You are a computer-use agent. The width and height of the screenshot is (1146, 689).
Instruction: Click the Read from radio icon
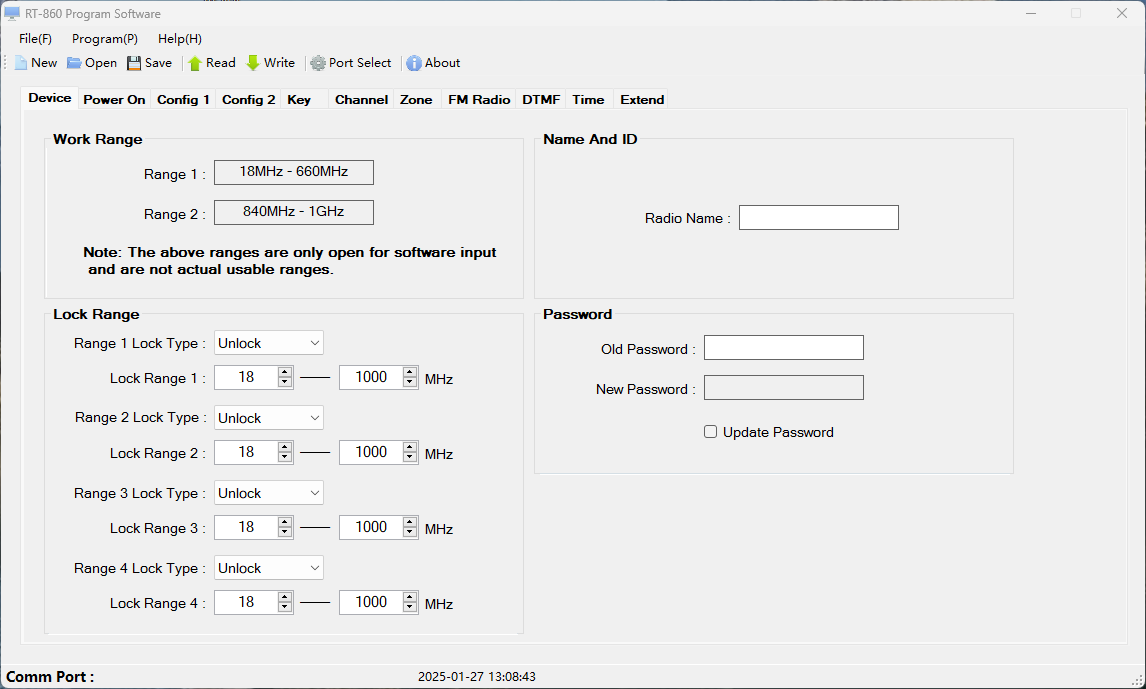[x=194, y=63]
